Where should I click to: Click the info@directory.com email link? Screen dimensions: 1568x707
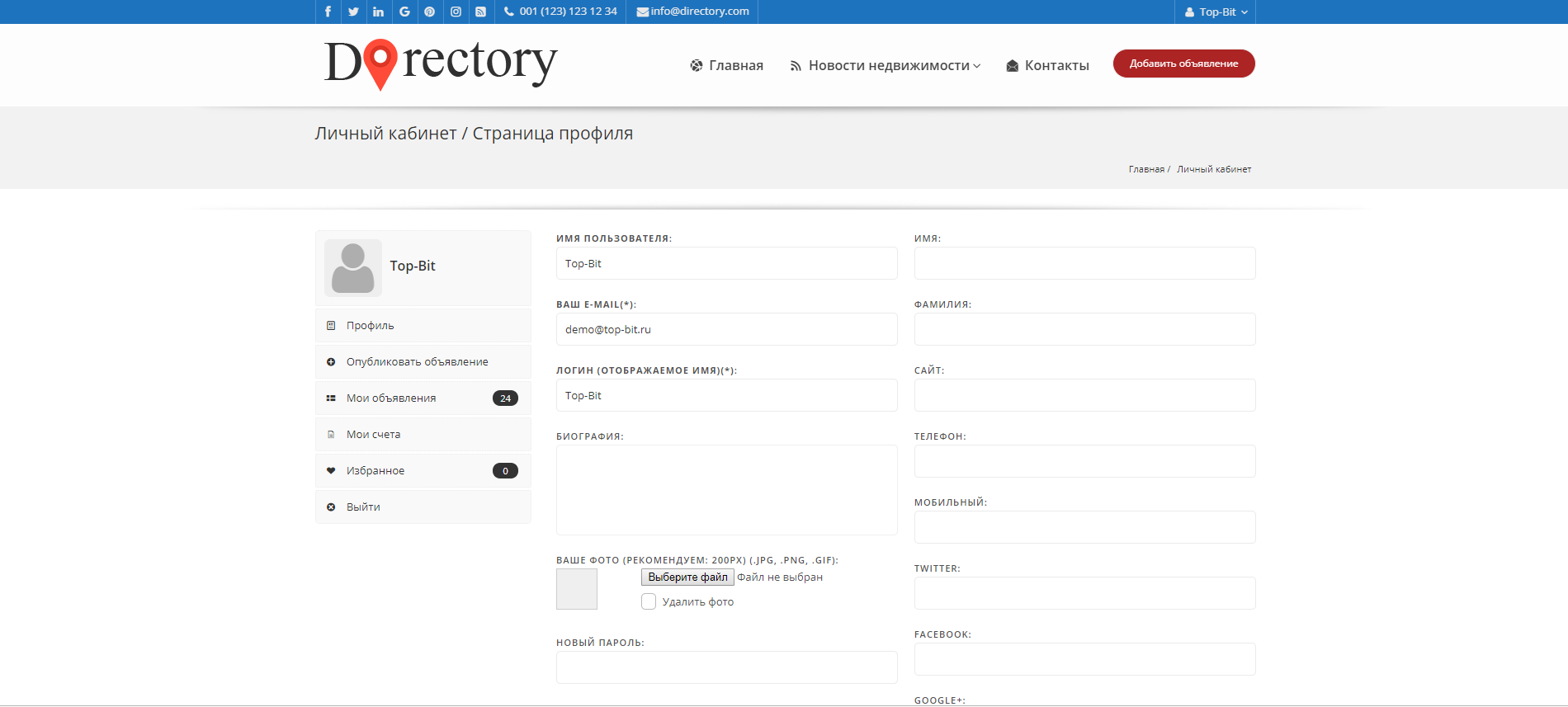[x=700, y=12]
